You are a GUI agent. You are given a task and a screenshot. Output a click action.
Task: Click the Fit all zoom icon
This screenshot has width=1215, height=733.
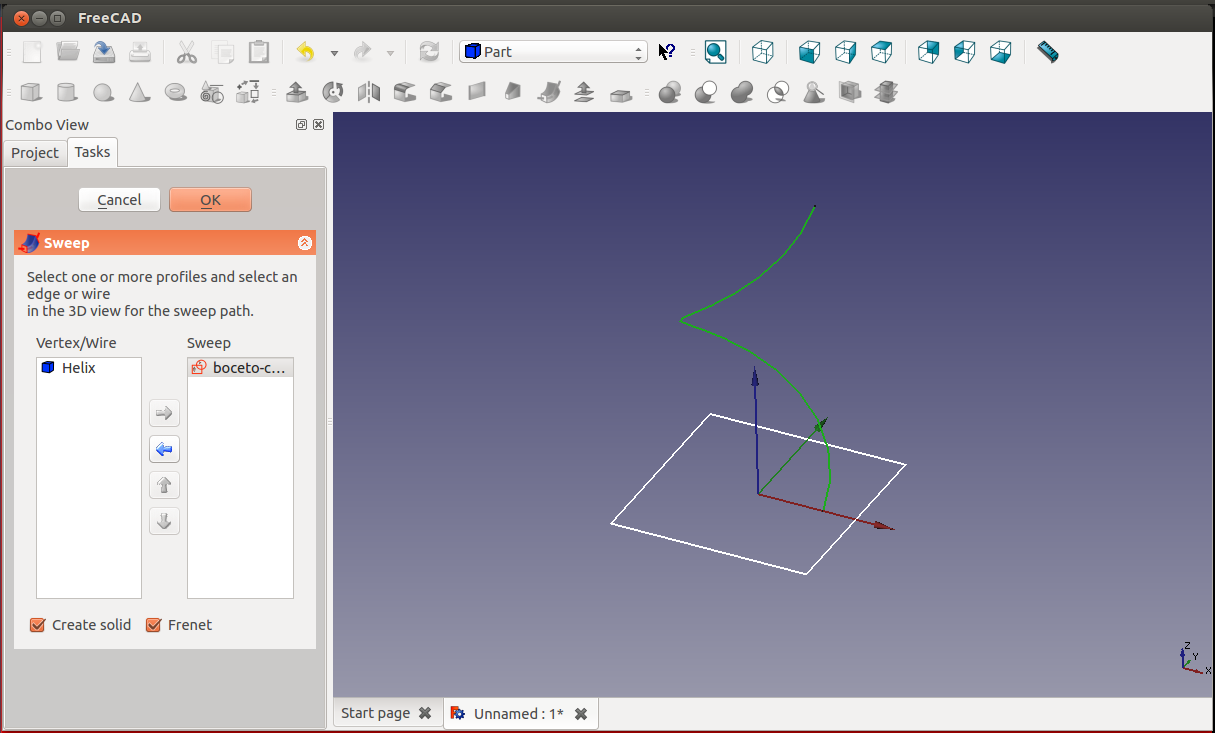point(715,52)
